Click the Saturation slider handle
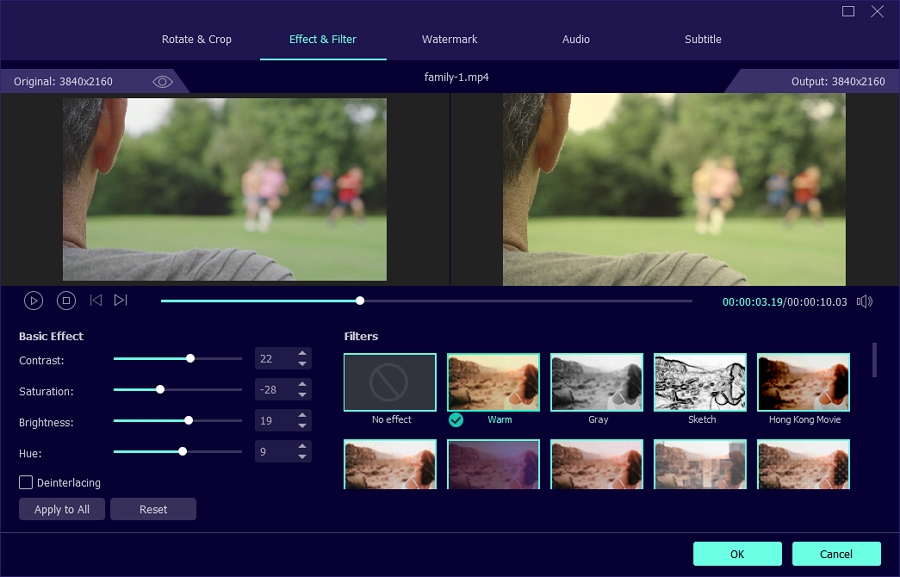 coord(160,389)
